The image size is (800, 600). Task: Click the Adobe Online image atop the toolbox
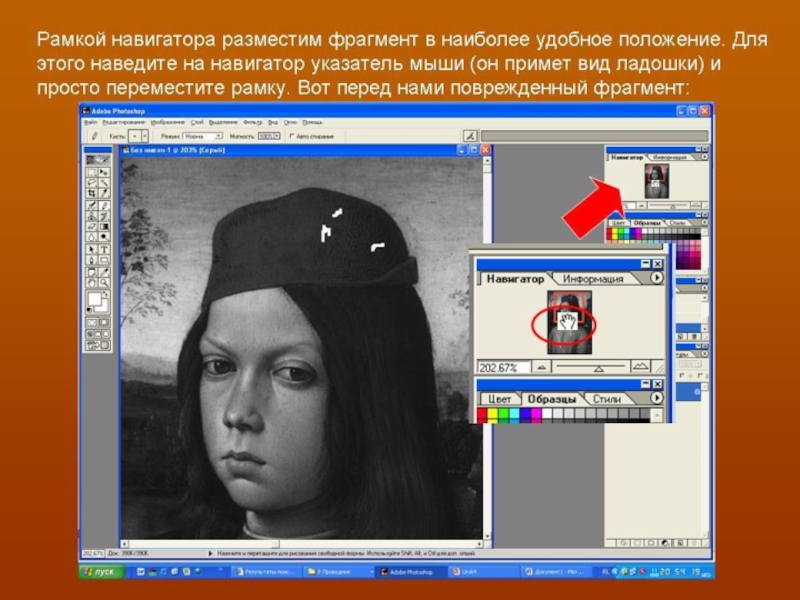[x=97, y=160]
